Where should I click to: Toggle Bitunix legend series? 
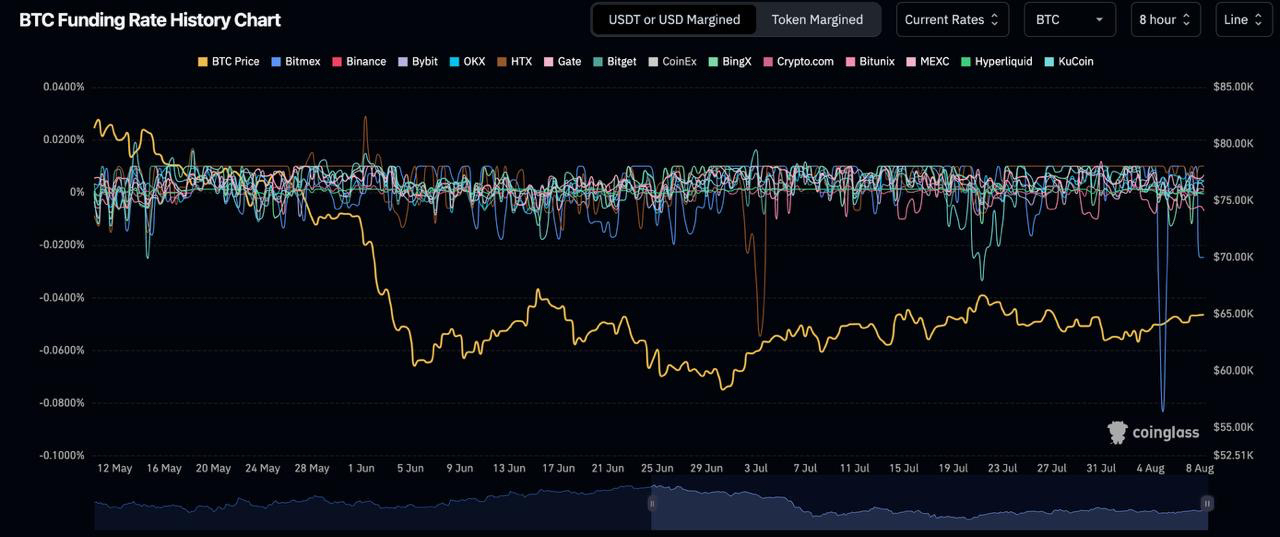coord(869,62)
